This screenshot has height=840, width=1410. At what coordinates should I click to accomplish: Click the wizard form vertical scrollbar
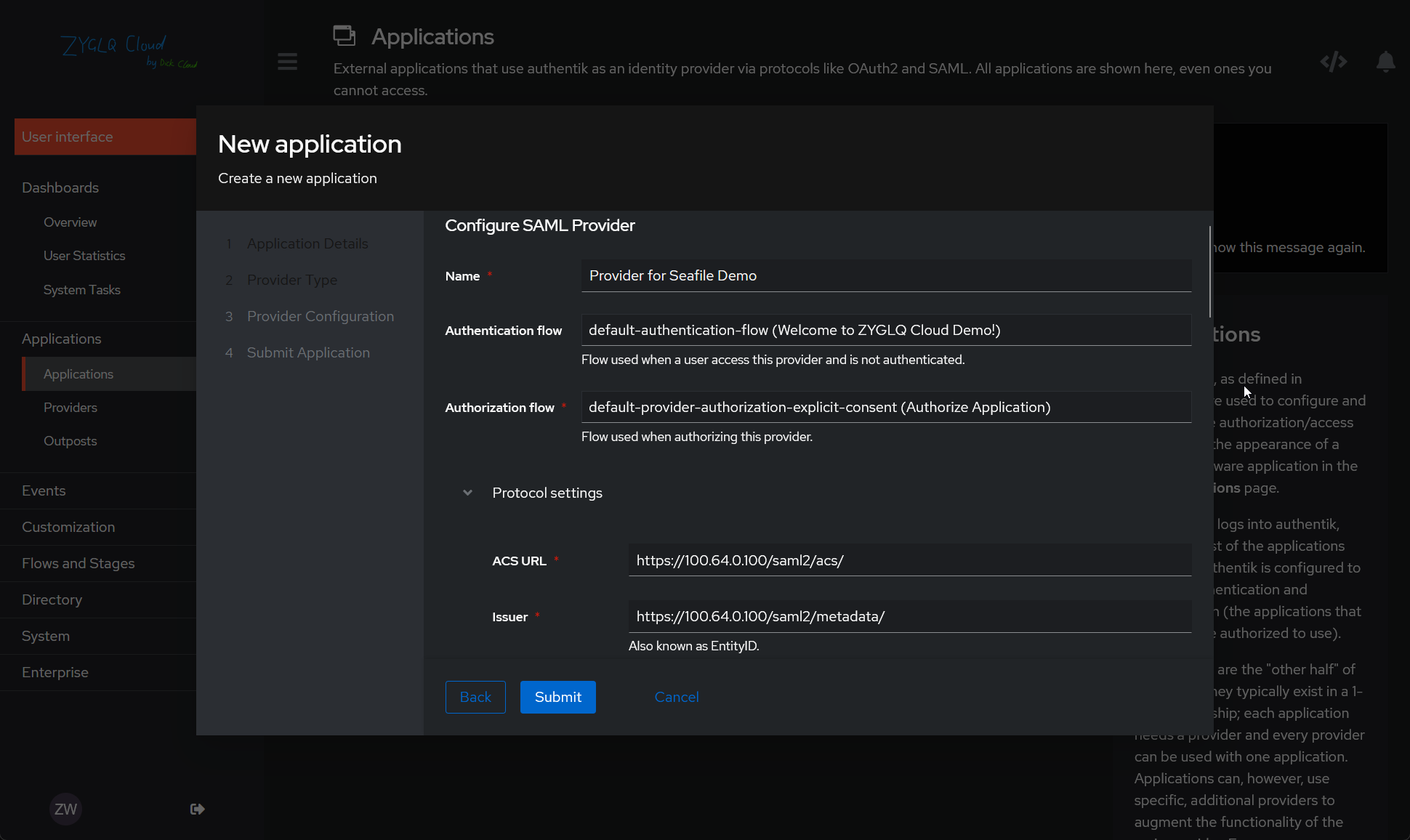[1209, 272]
